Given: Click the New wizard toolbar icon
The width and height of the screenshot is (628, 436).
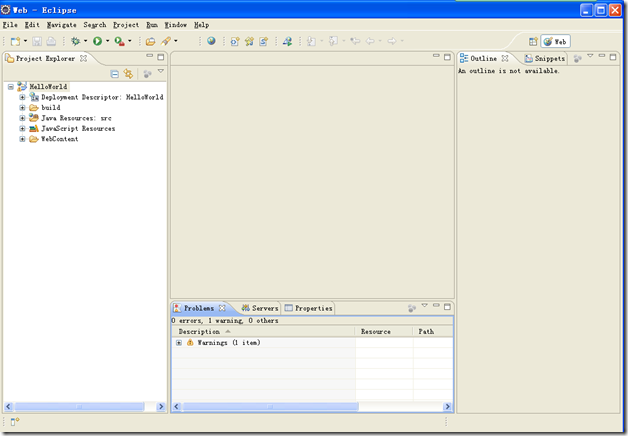Looking at the screenshot, I should point(15,41).
